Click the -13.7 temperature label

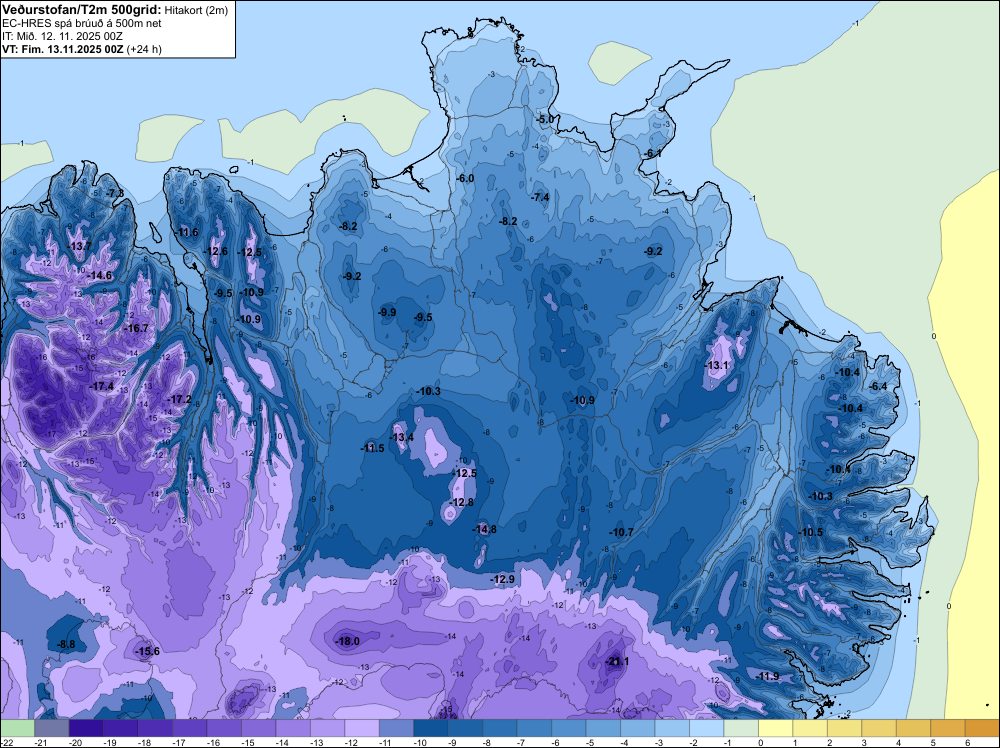[80, 246]
